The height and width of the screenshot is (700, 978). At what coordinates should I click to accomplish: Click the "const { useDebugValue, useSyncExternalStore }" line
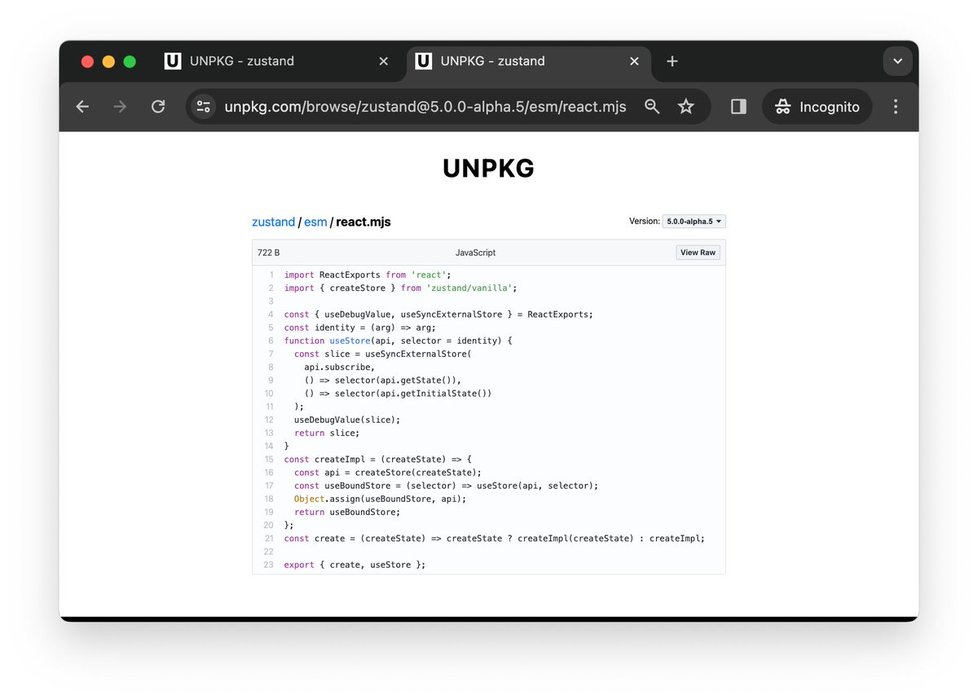point(438,314)
